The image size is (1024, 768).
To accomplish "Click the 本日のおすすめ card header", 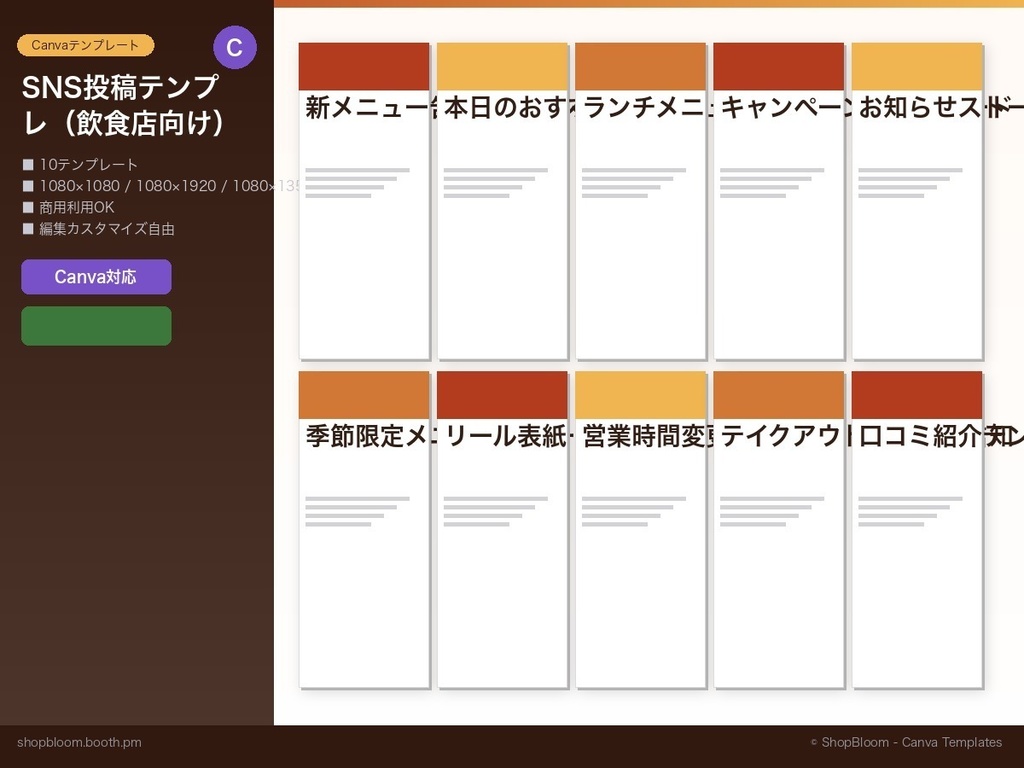I will pyautogui.click(x=501, y=63).
